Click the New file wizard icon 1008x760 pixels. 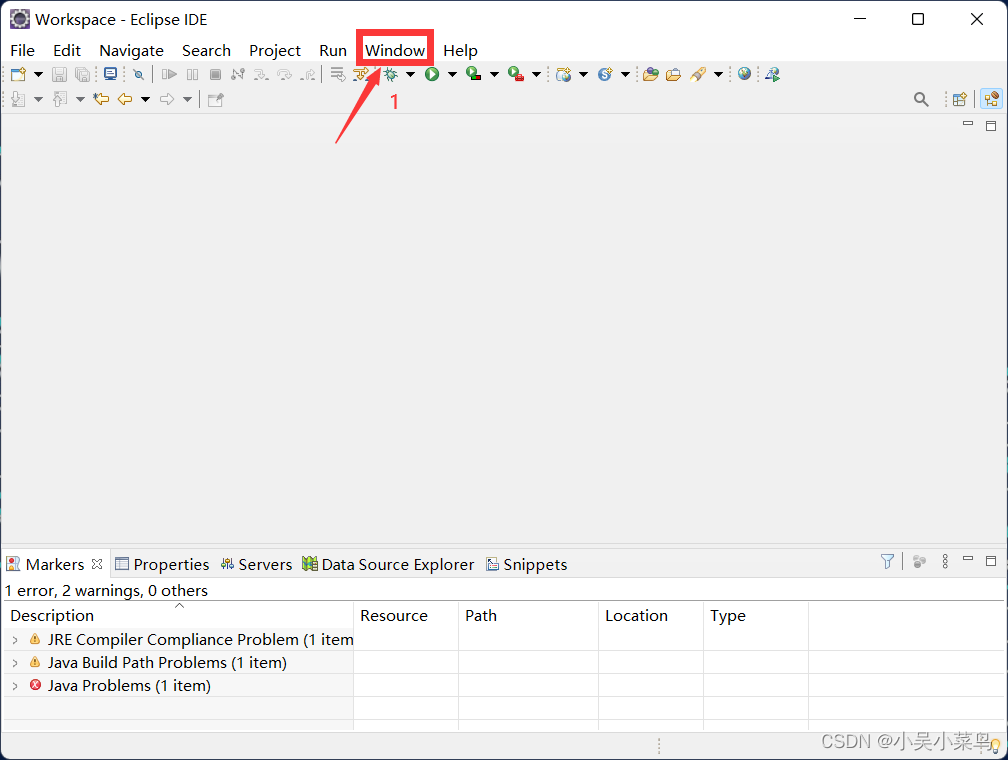tap(19, 75)
